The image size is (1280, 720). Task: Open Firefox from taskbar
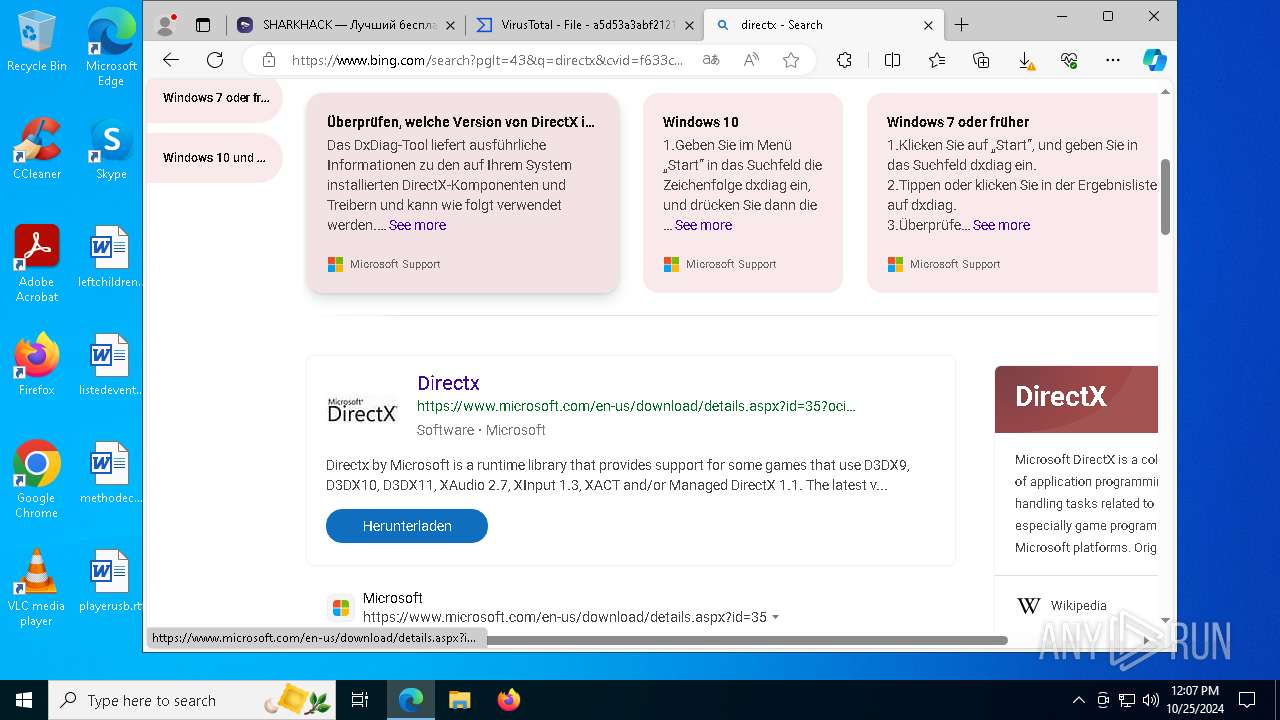pyautogui.click(x=508, y=700)
